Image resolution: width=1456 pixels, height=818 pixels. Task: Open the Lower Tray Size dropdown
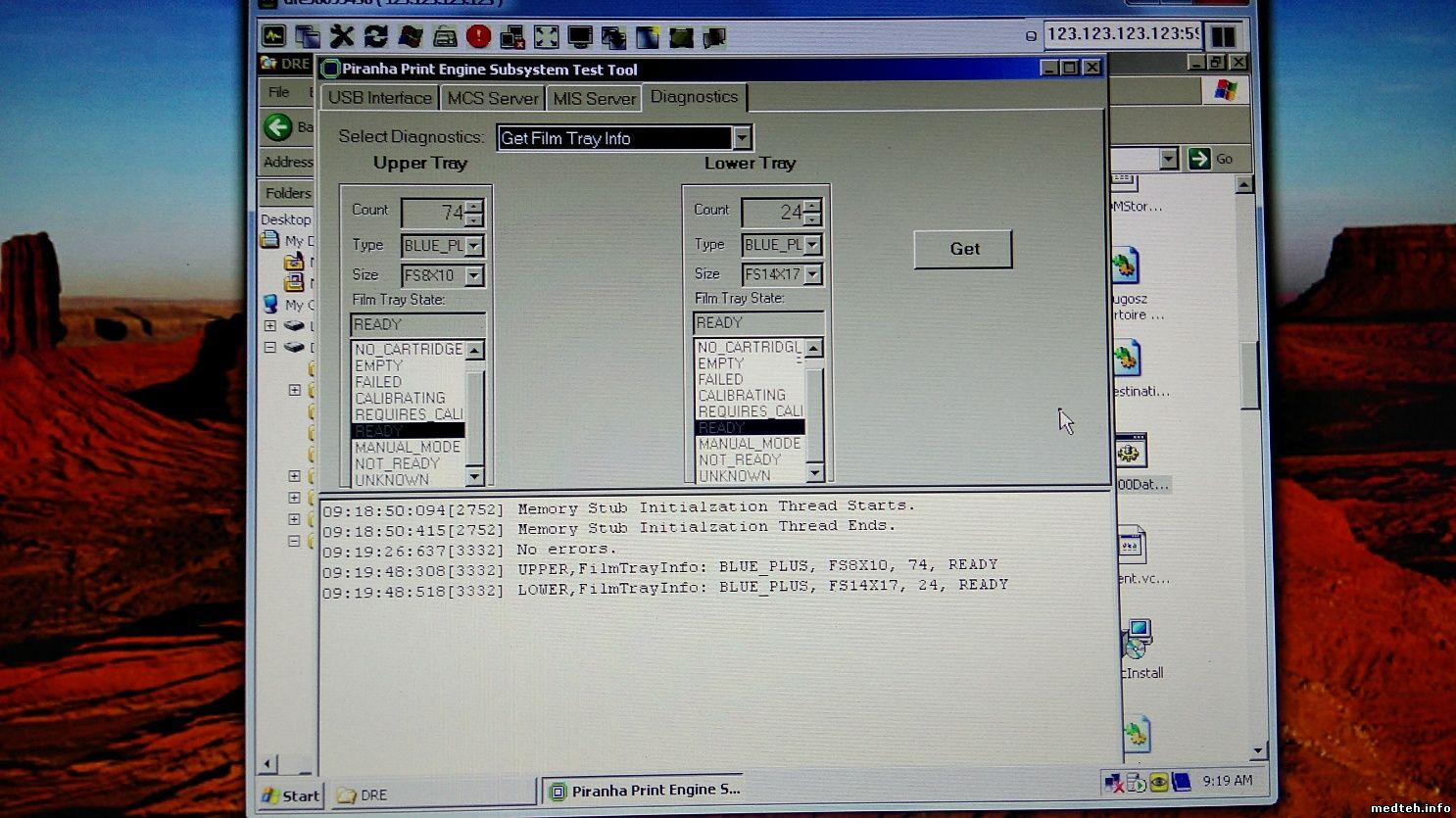point(812,274)
